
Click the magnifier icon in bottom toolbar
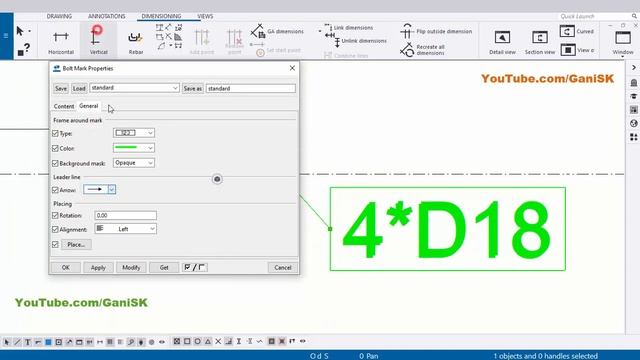coord(131,342)
